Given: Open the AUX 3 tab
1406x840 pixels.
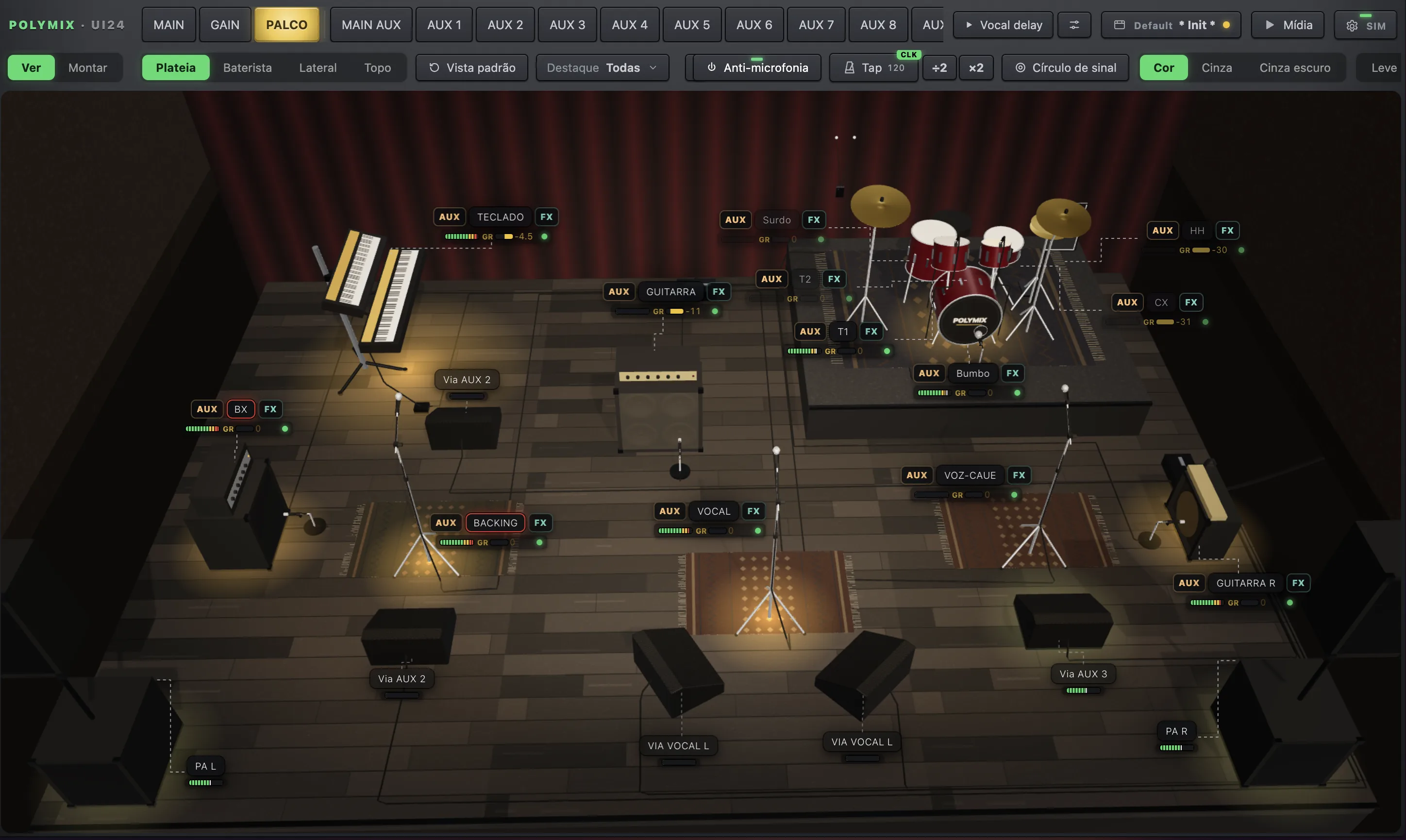Looking at the screenshot, I should click(567, 25).
